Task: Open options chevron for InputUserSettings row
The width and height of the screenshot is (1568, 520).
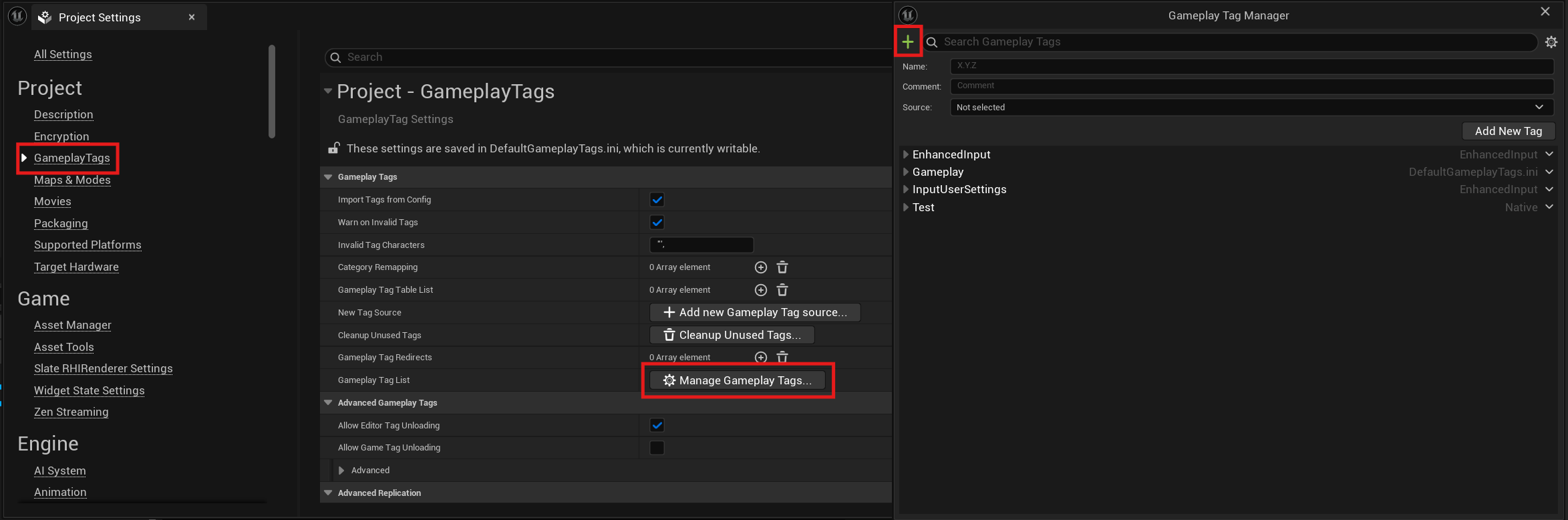Action: click(x=1549, y=189)
